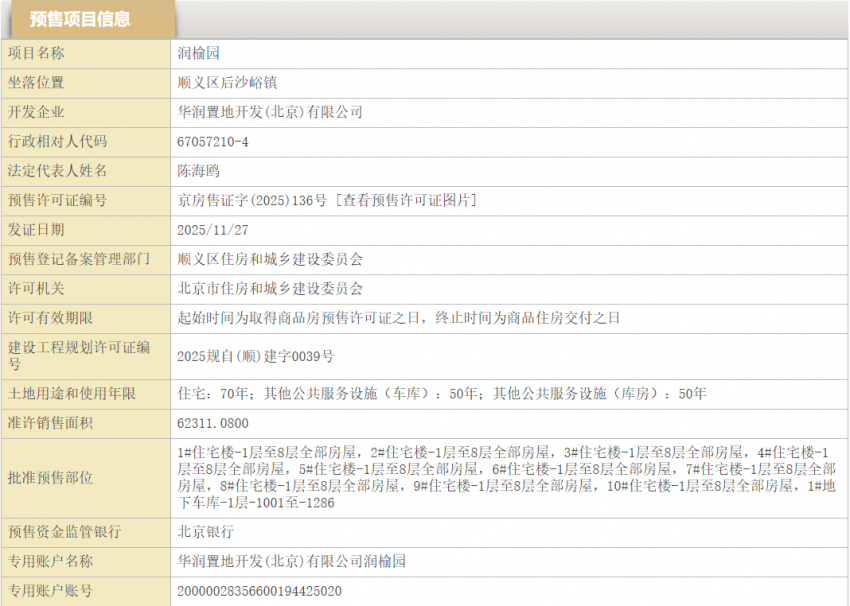
Task: Click the 批准预售部位 label
Action: click(x=50, y=478)
